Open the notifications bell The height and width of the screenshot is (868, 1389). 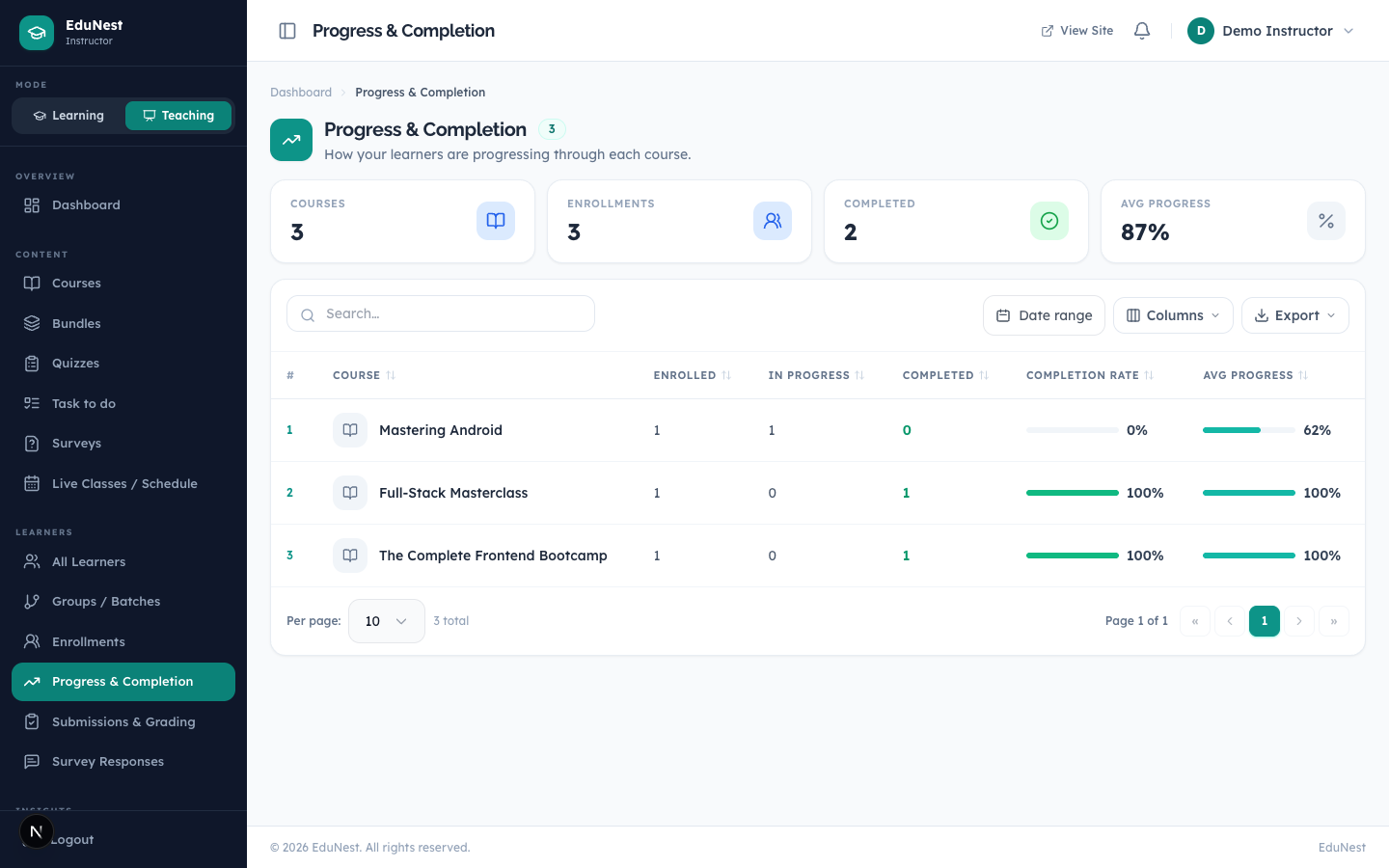[1142, 31]
